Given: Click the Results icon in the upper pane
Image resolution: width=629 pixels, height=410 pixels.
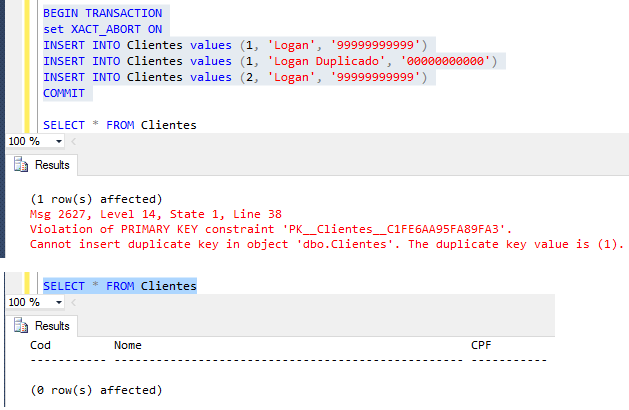Looking at the screenshot, I should [23, 165].
